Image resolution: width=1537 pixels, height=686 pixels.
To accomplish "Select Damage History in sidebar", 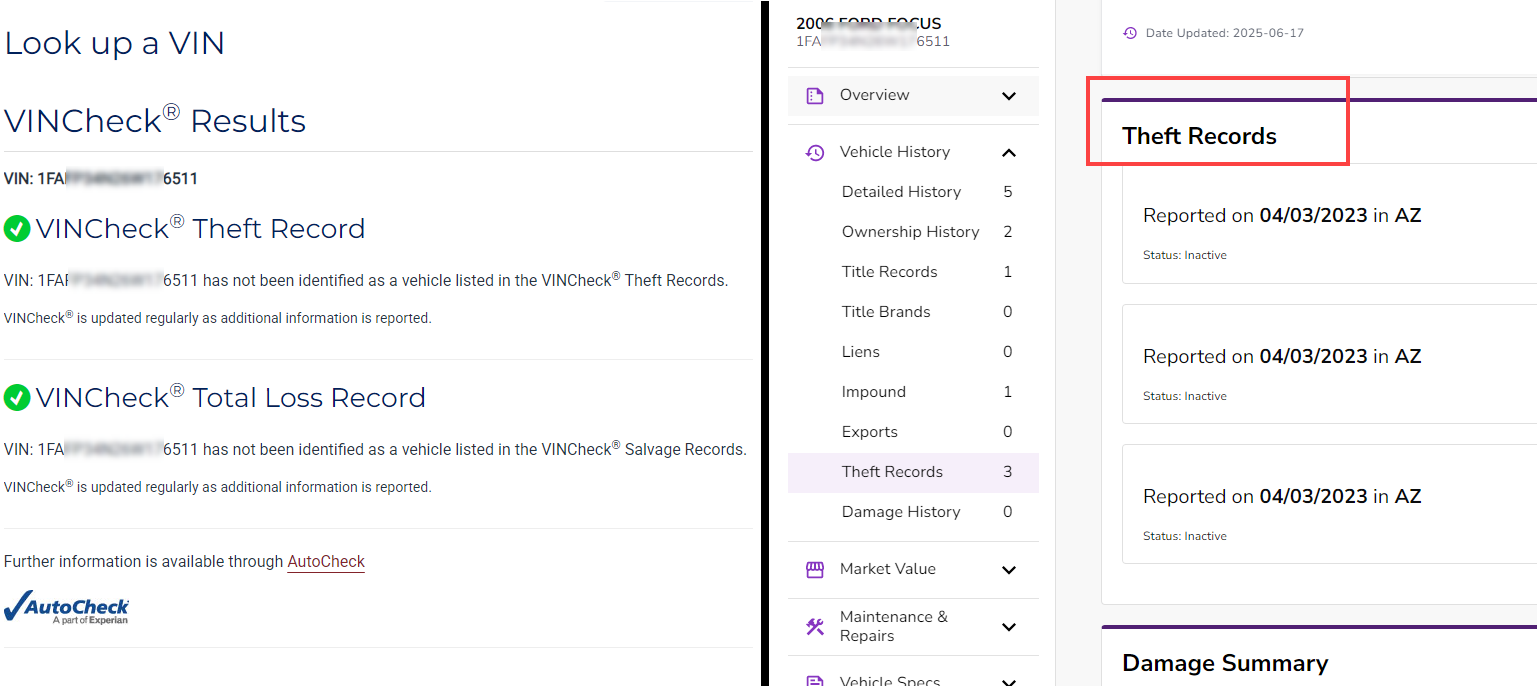I will click(913, 512).
